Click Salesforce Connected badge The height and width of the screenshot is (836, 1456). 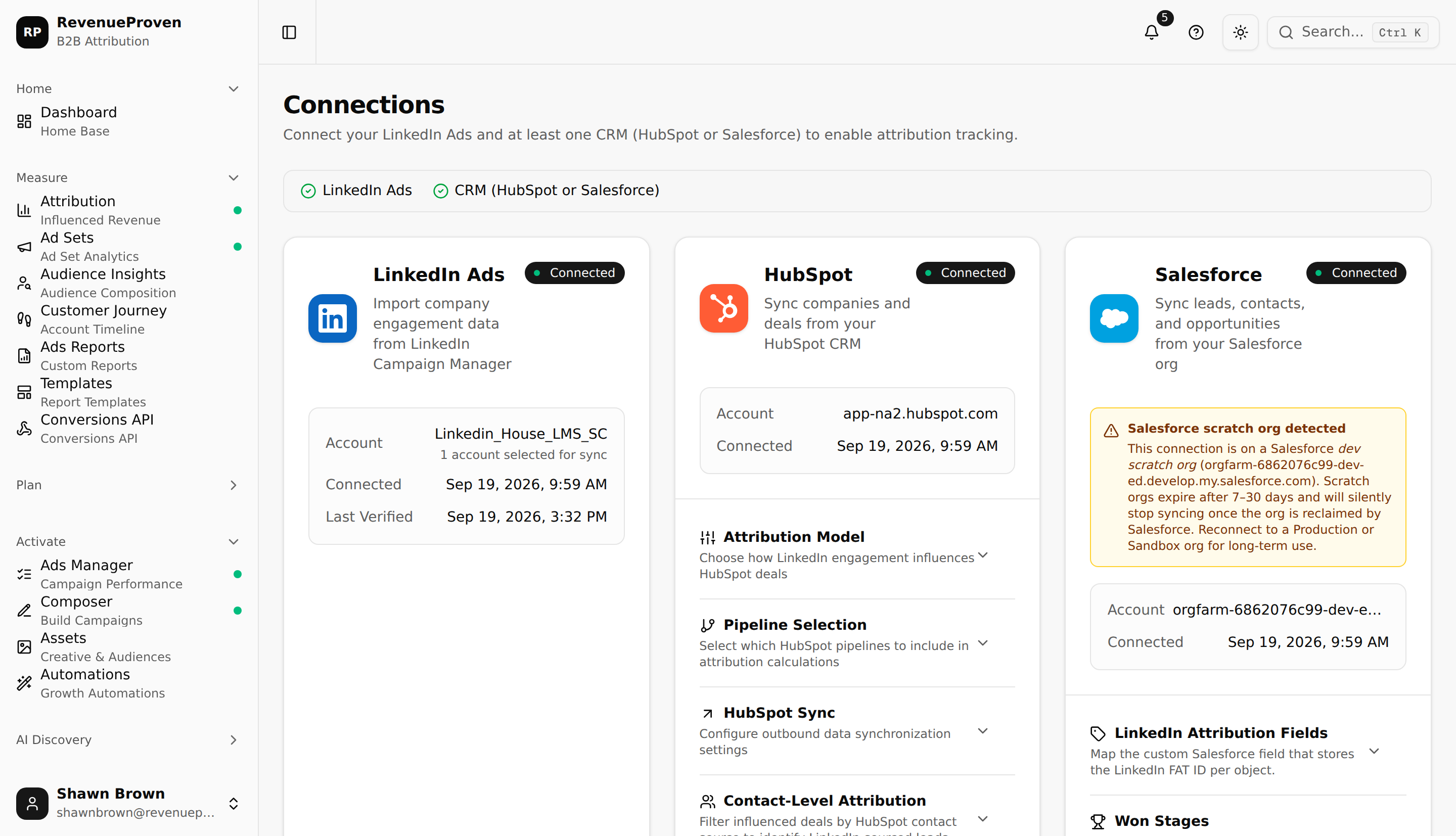tap(1356, 273)
